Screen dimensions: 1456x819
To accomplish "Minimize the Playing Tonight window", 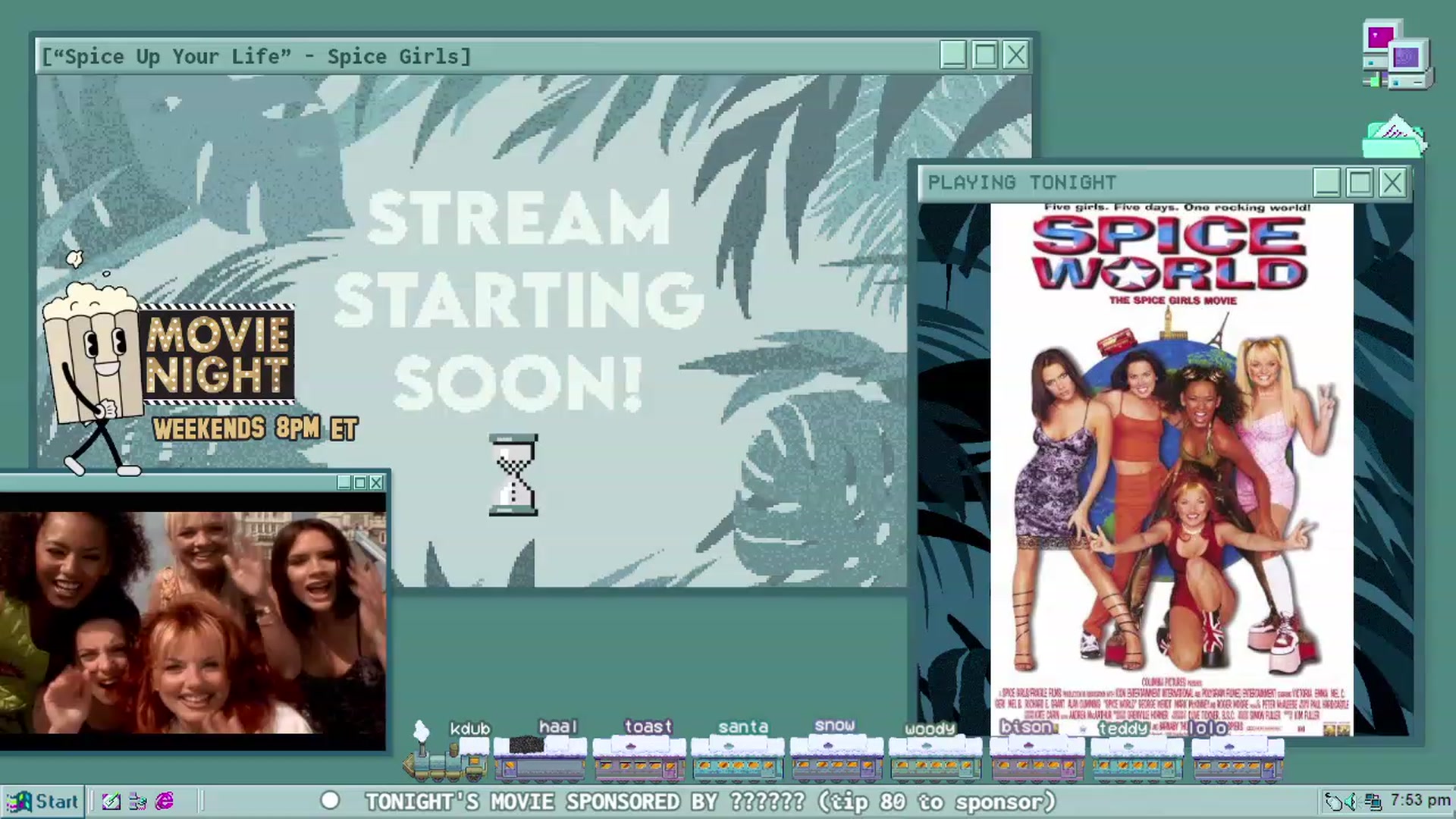I will click(x=1326, y=183).
